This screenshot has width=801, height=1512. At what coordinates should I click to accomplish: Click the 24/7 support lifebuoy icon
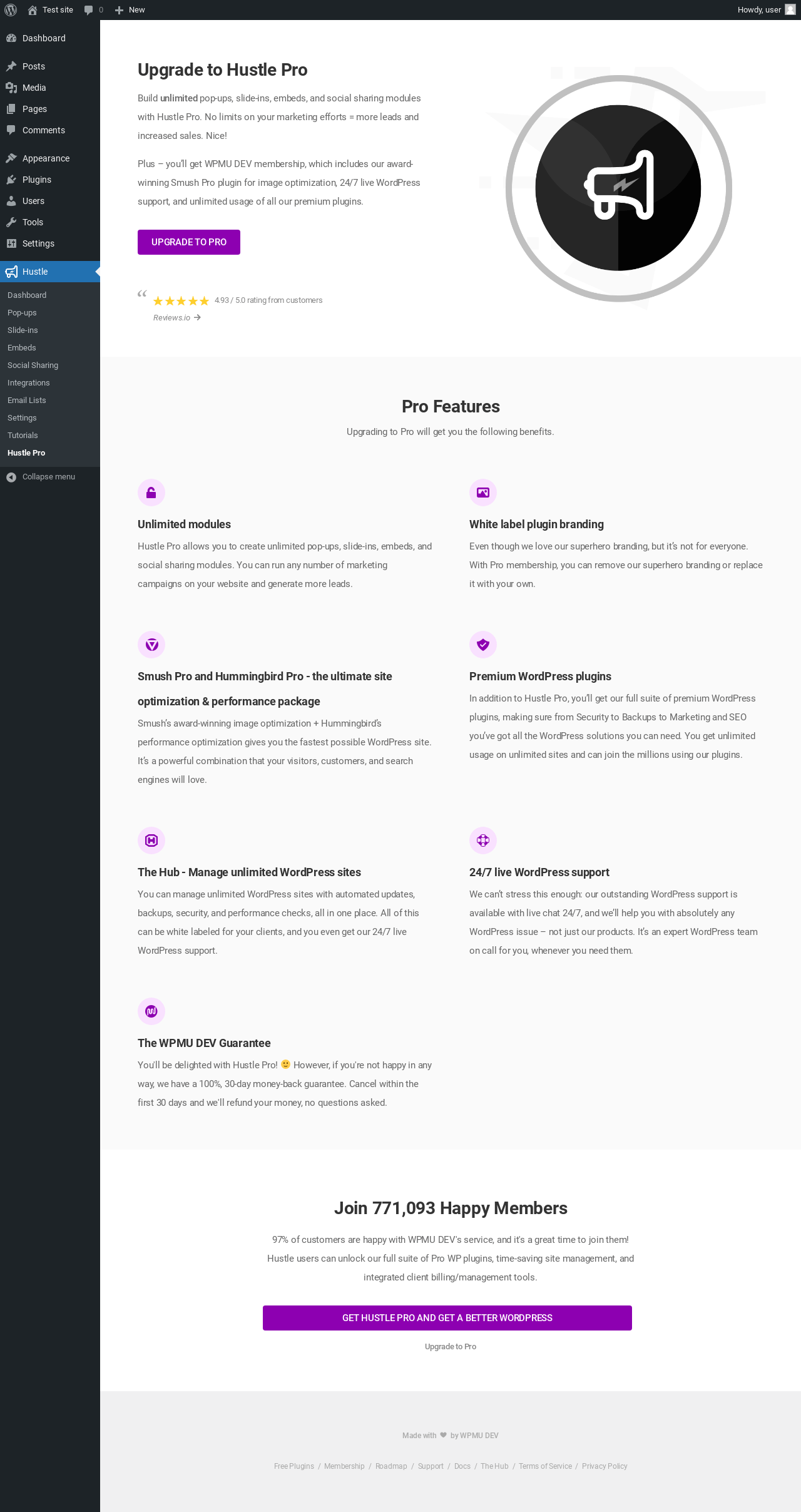(x=483, y=841)
